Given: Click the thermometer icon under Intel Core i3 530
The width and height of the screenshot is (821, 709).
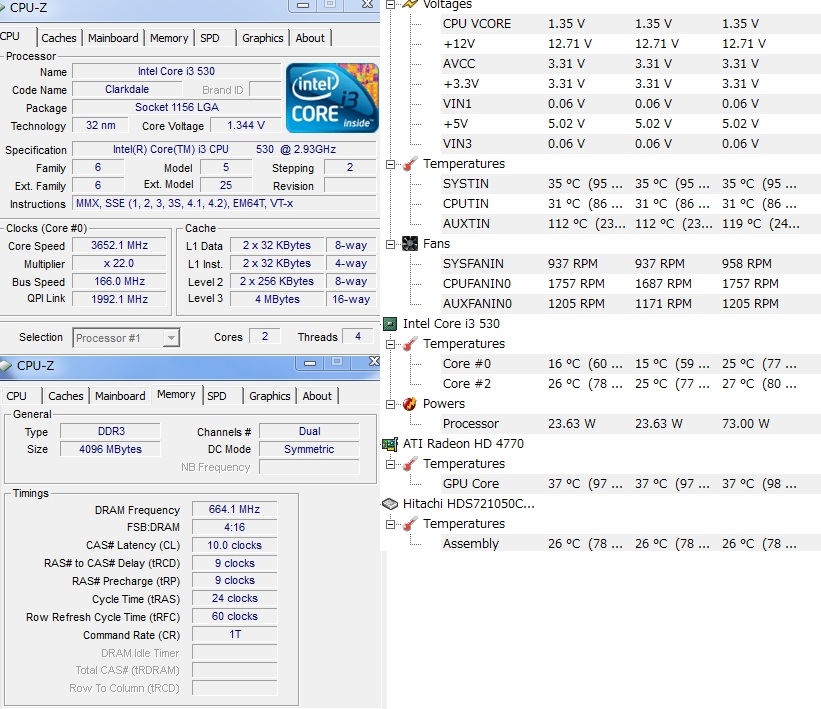Looking at the screenshot, I should 409,344.
